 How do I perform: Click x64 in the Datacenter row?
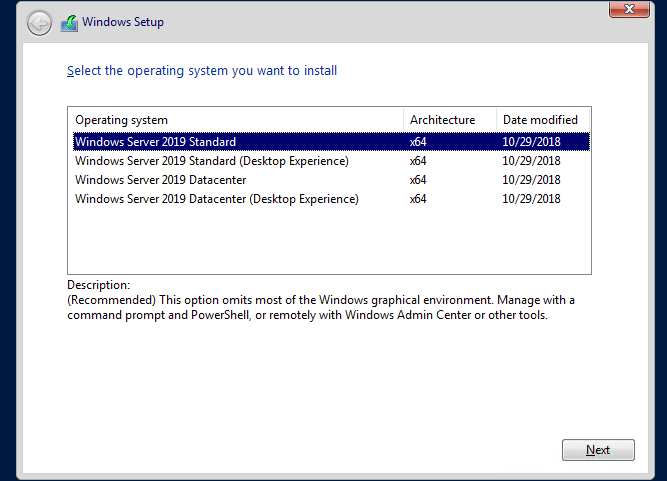tap(418, 180)
